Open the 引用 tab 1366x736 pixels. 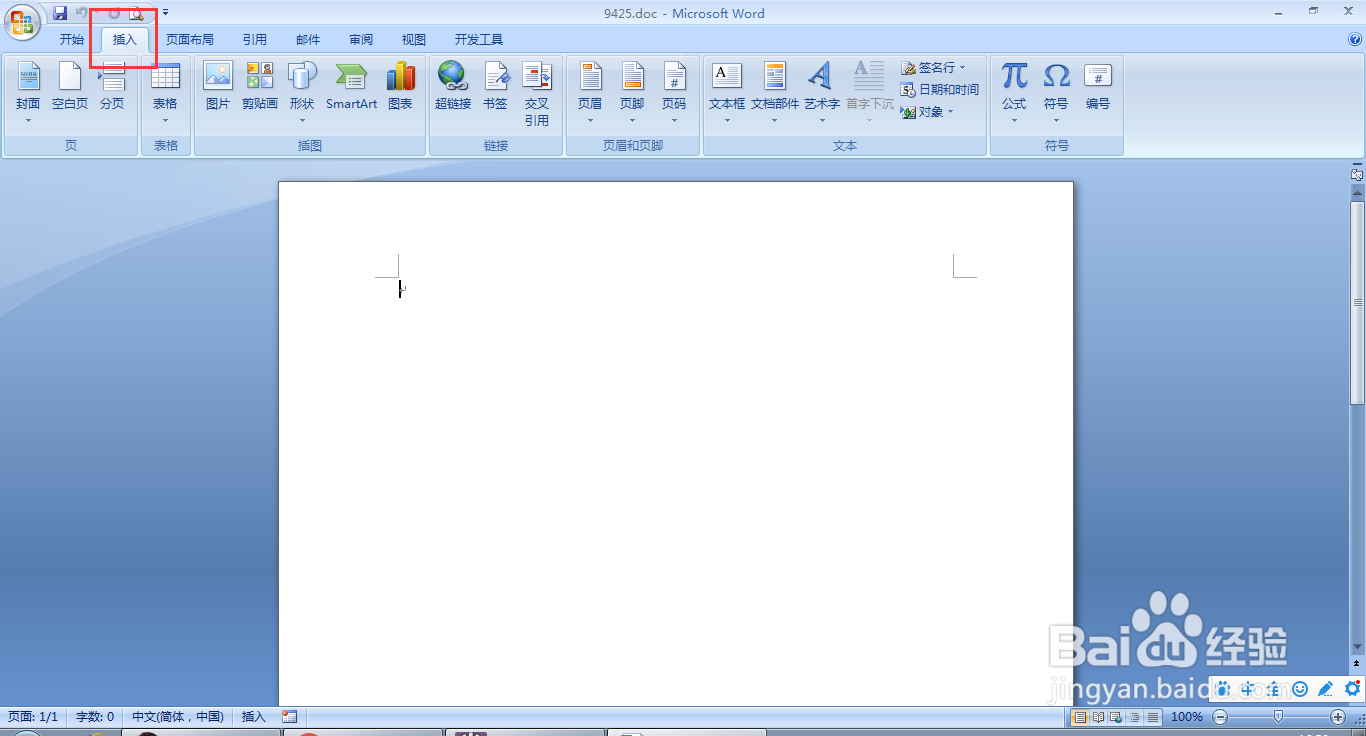255,40
